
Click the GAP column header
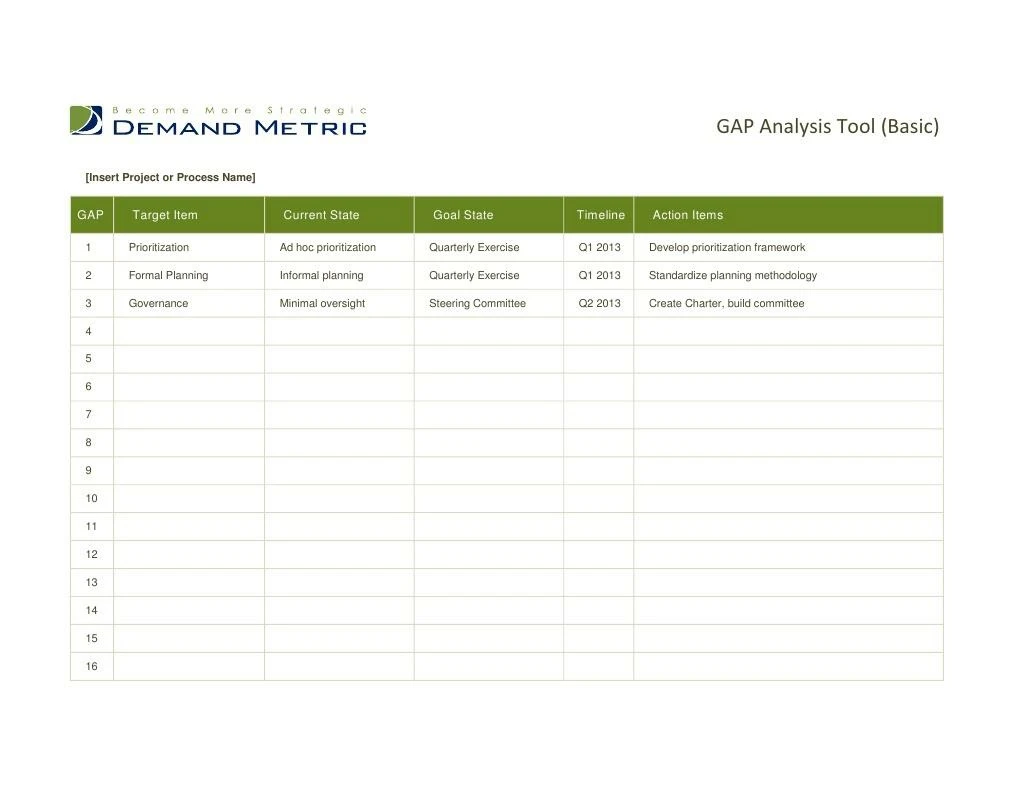click(90, 214)
